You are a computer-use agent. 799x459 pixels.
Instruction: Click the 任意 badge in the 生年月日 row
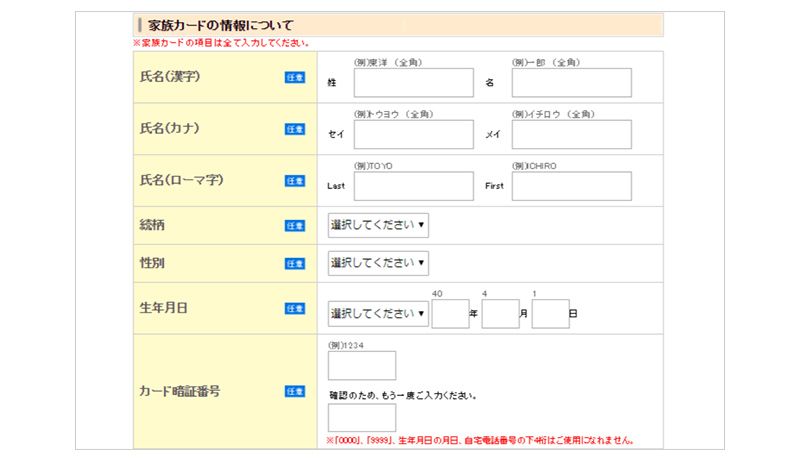click(295, 308)
